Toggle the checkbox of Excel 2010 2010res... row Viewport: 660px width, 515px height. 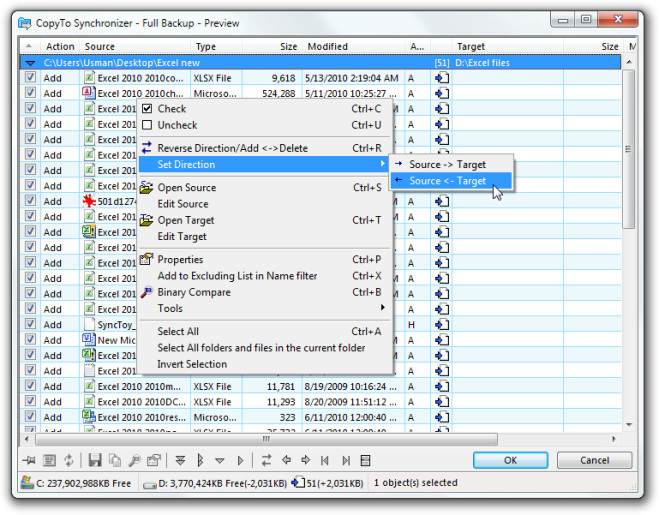(x=30, y=416)
